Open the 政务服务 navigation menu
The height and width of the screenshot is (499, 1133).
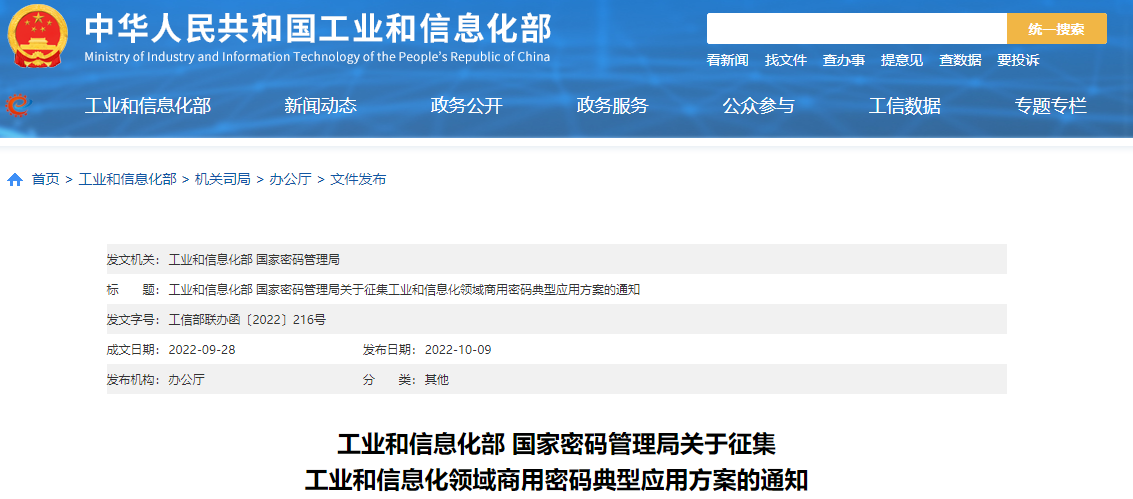(x=613, y=106)
